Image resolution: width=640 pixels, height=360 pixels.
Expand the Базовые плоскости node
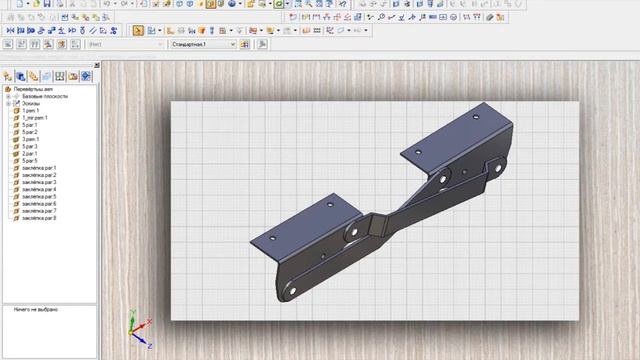point(8,97)
